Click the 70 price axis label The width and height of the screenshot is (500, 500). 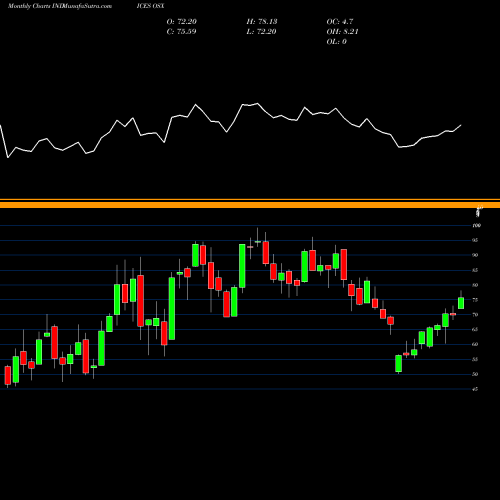pos(475,315)
